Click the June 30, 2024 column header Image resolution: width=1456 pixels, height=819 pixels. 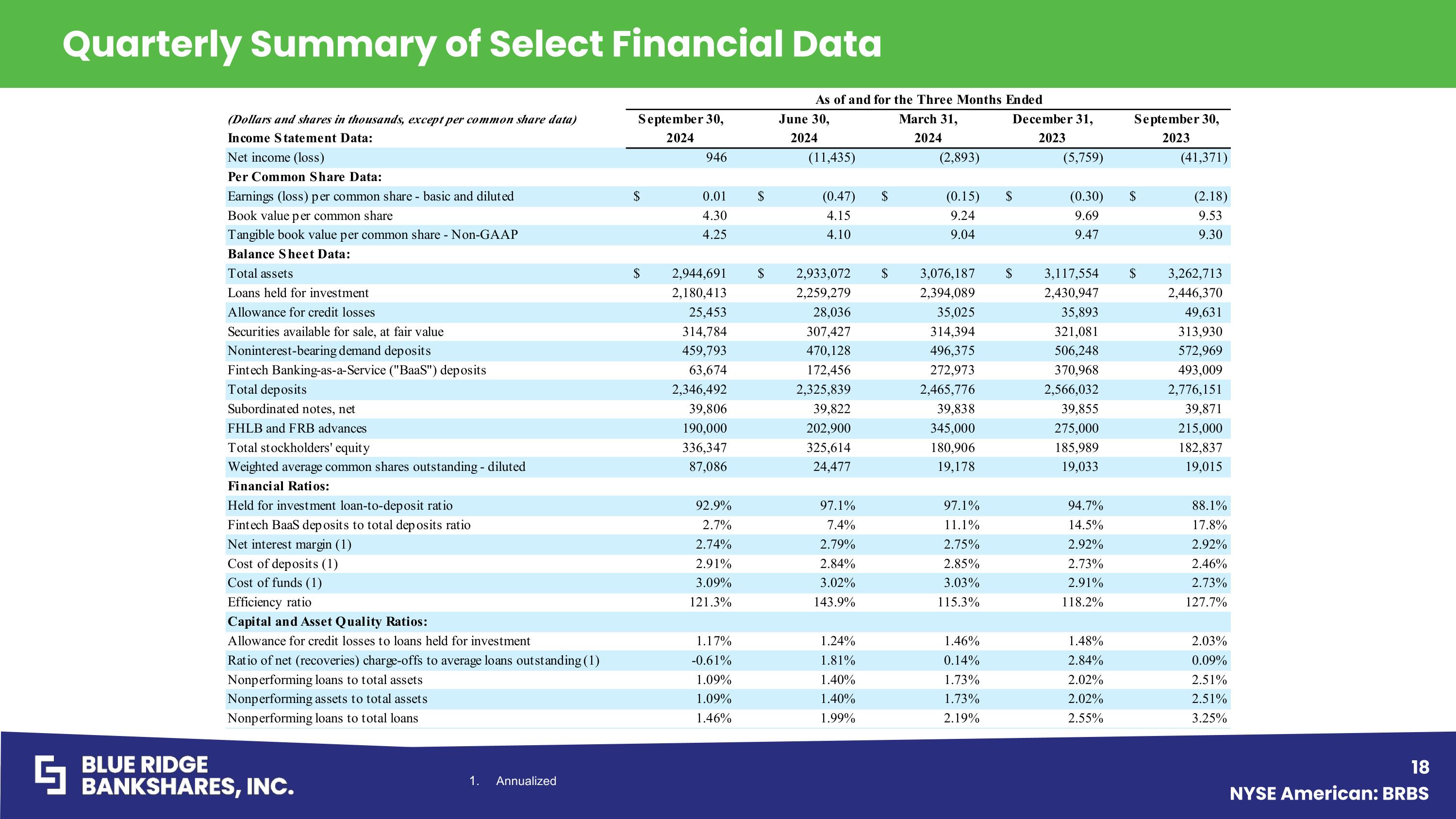804,128
